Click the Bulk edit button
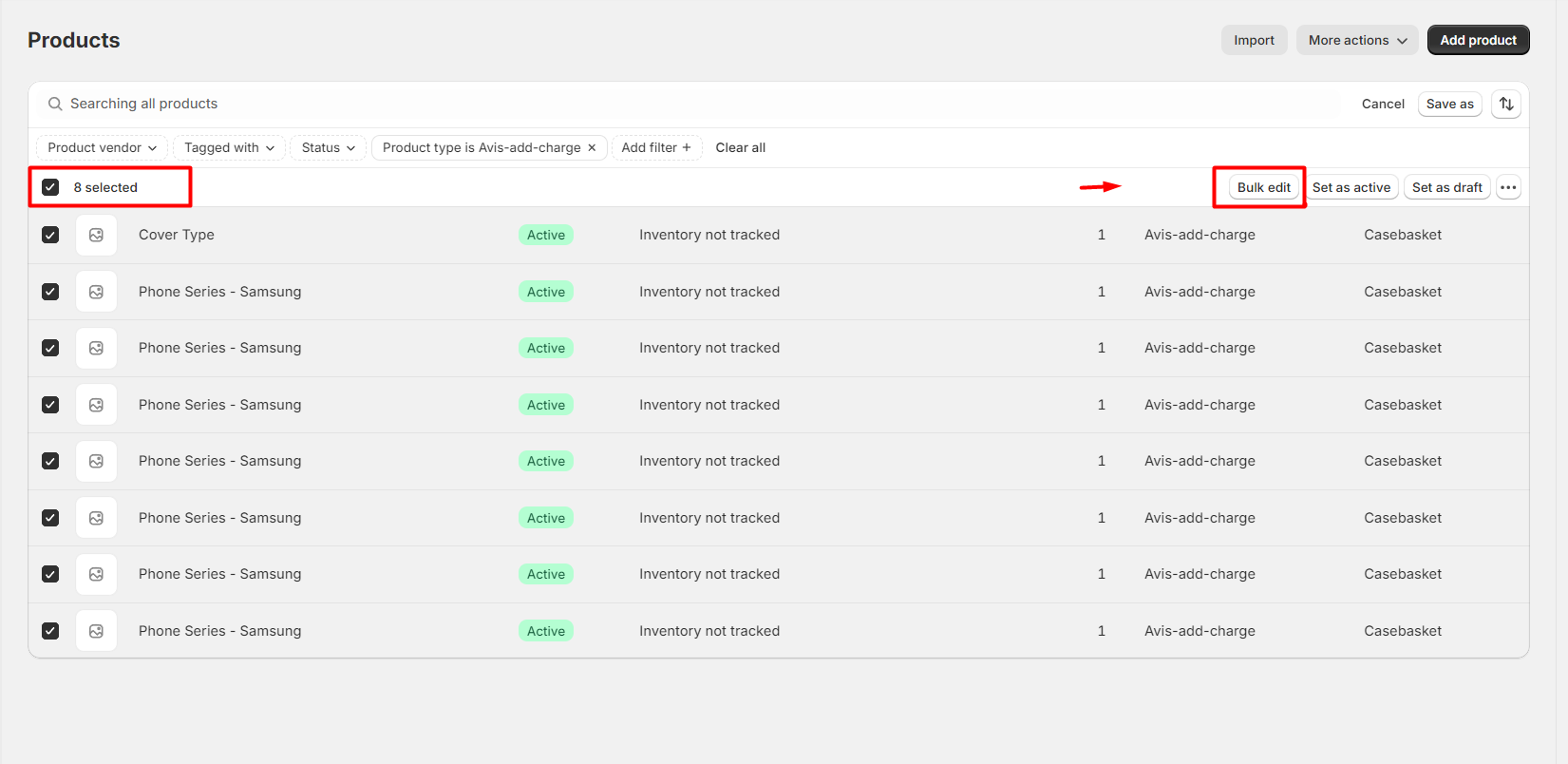 click(x=1263, y=187)
